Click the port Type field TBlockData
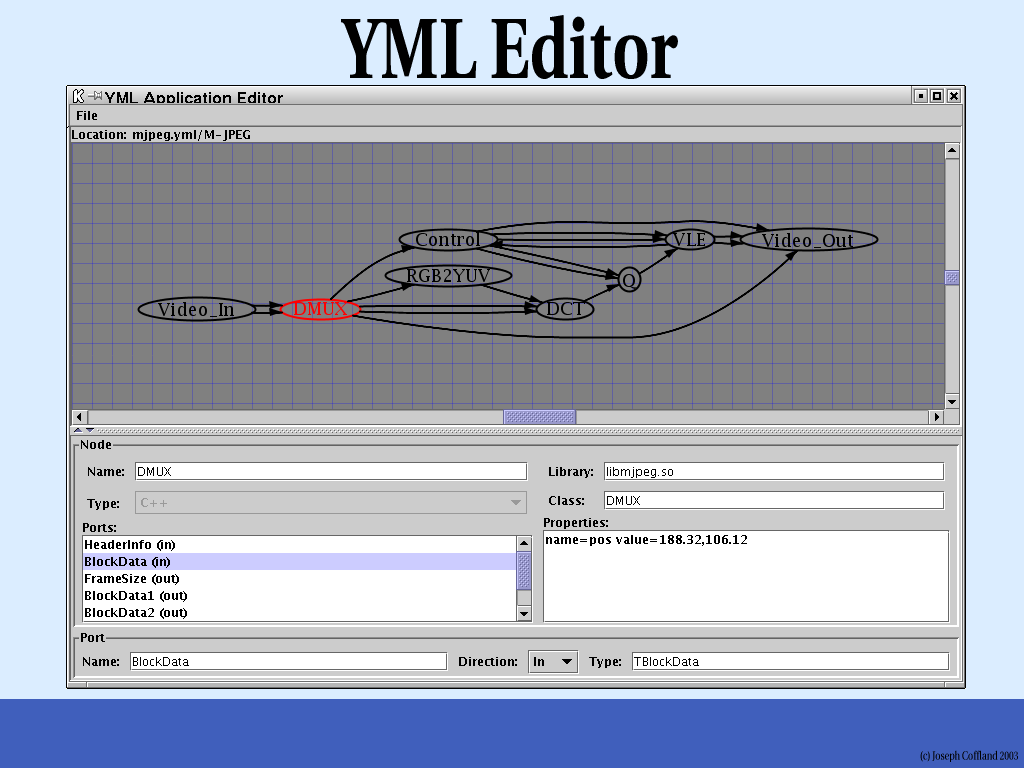This screenshot has height=768, width=1024. 790,662
